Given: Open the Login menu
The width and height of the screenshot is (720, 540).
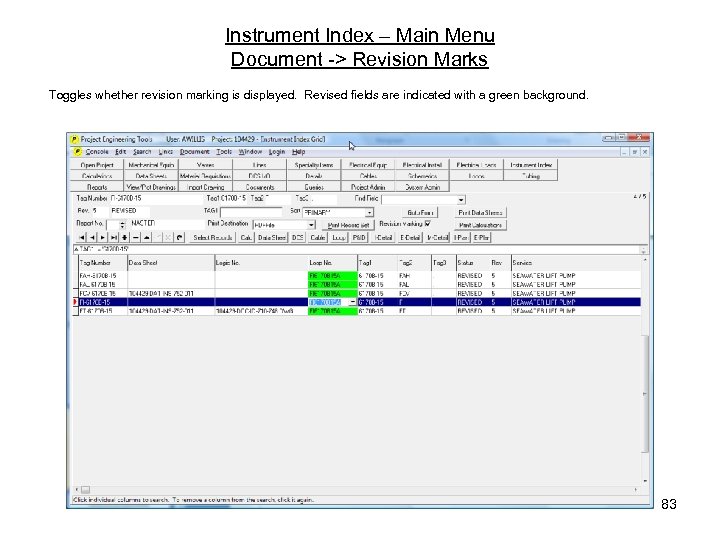Looking at the screenshot, I should (x=276, y=152).
